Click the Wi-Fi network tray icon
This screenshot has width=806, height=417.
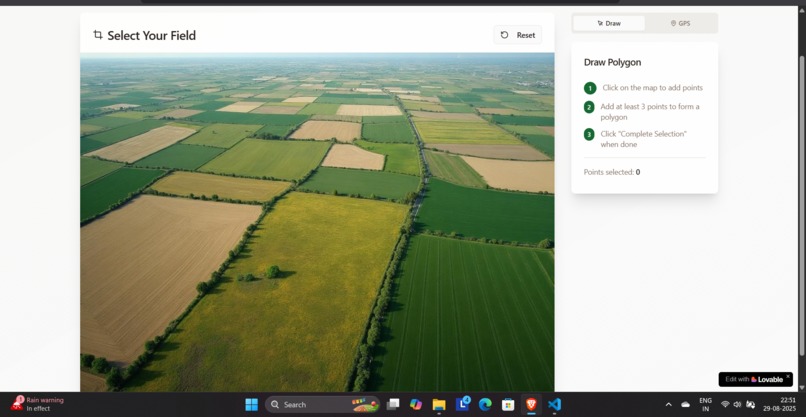(725, 405)
